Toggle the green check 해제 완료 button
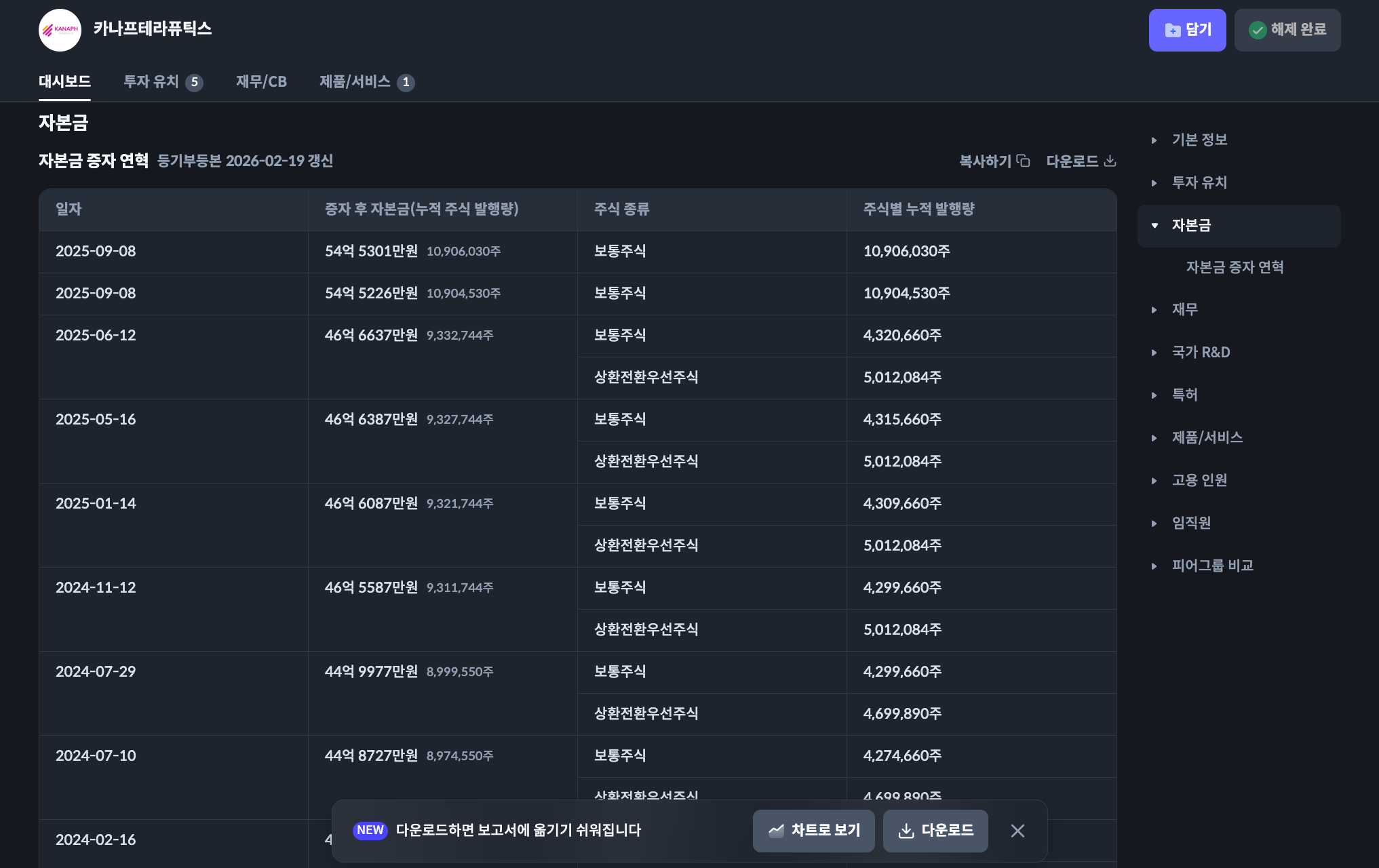Viewport: 1379px width, 868px height. click(x=1287, y=30)
